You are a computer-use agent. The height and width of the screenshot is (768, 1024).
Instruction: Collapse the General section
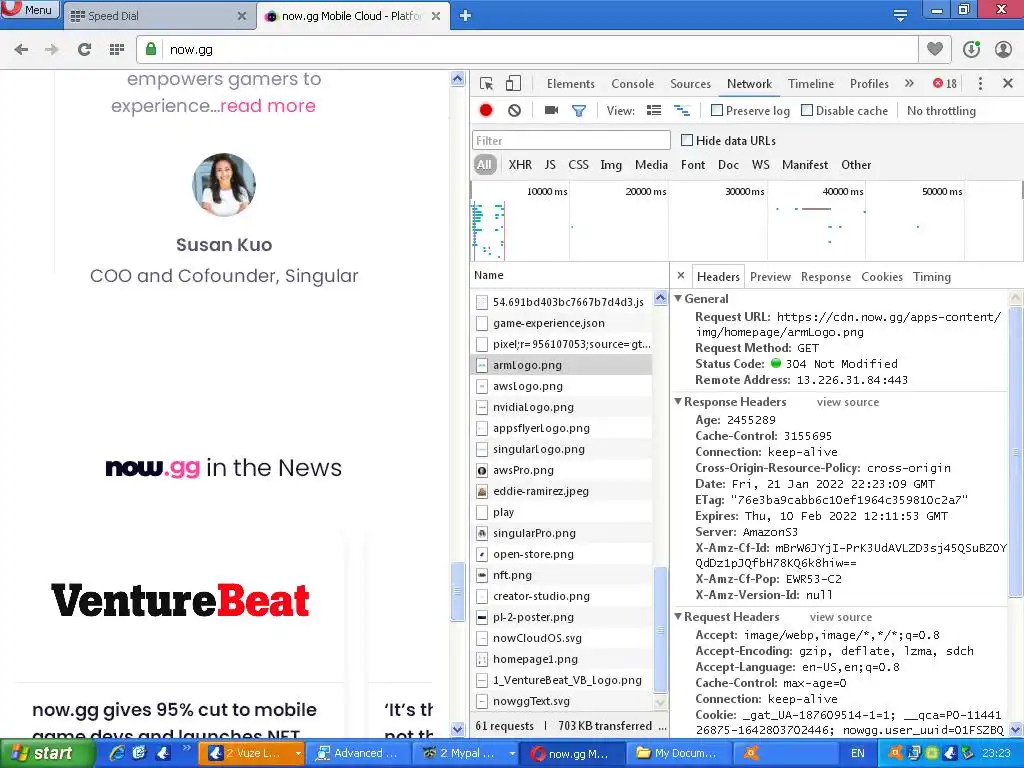678,298
